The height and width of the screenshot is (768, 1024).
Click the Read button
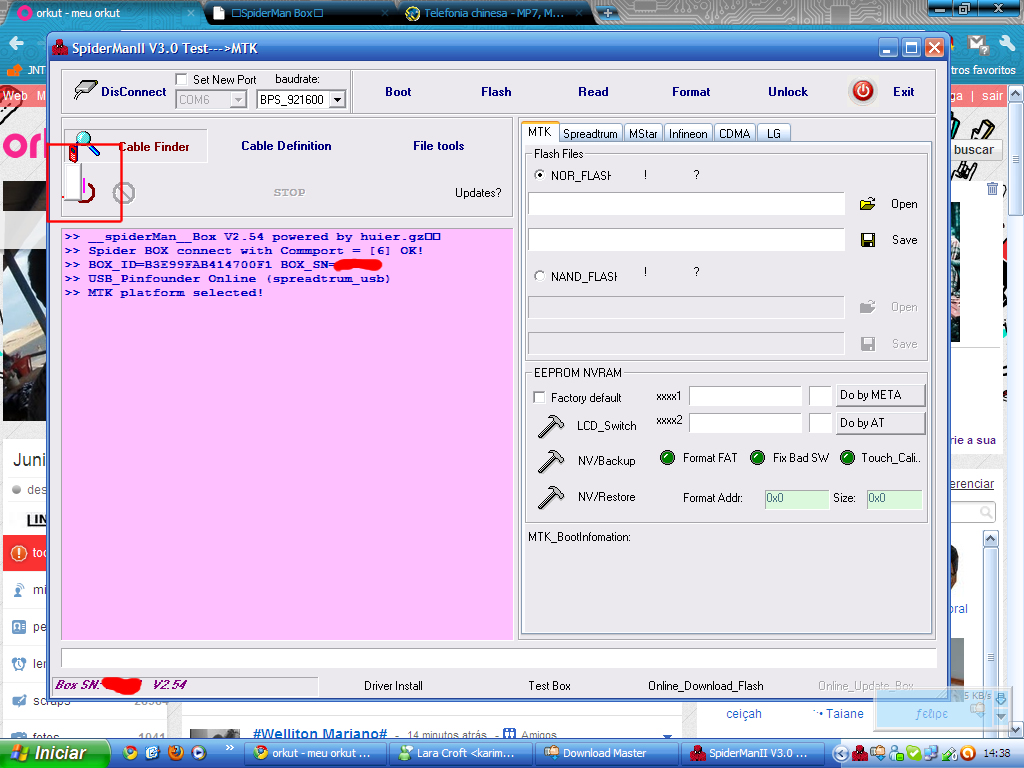click(x=593, y=92)
